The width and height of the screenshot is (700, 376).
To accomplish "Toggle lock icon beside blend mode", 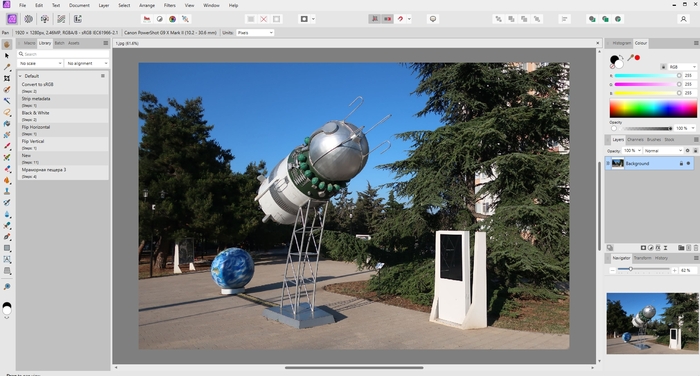I will (695, 150).
